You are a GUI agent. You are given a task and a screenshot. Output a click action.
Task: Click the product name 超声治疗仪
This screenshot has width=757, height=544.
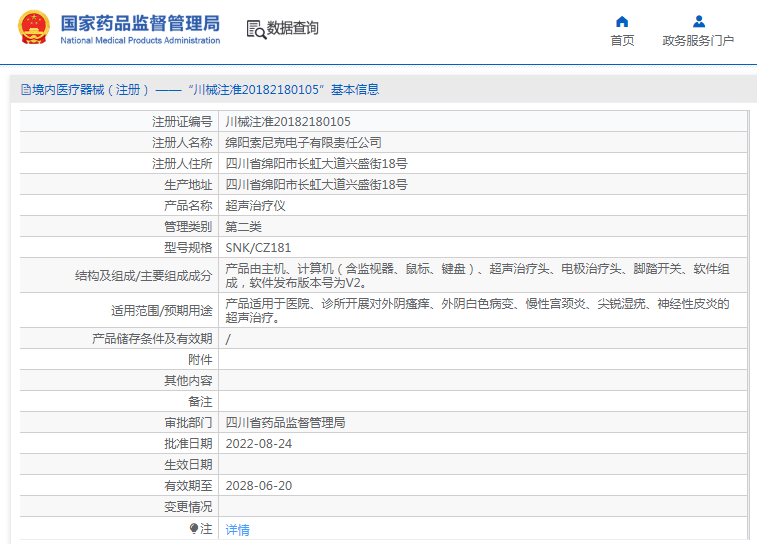click(x=255, y=205)
